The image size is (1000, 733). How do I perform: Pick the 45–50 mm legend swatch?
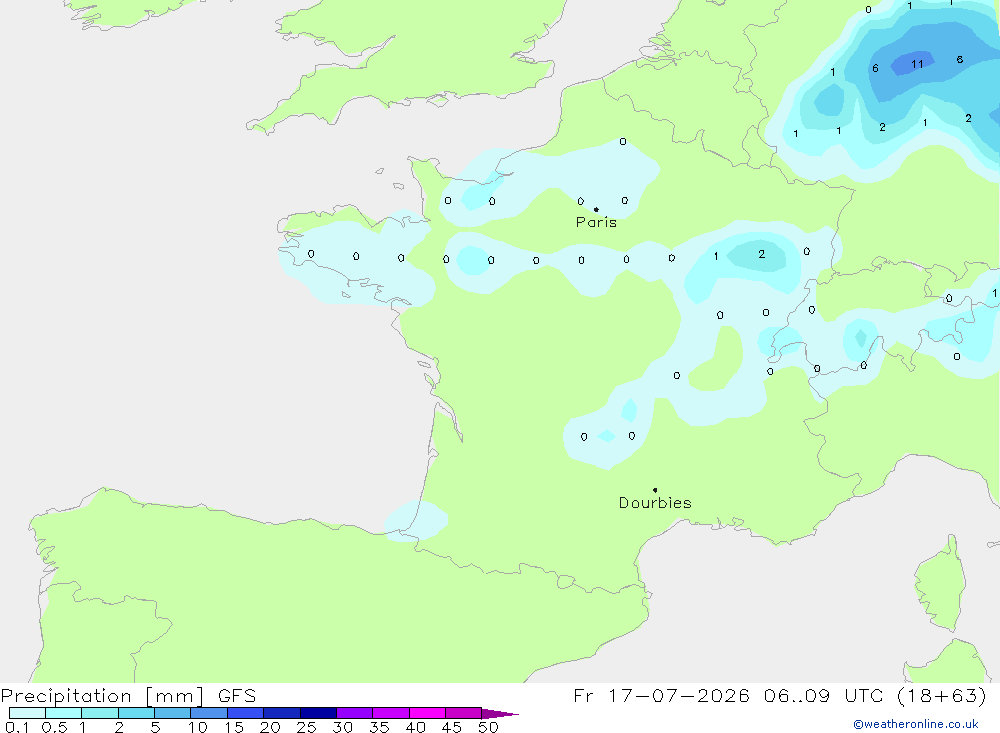pos(464,713)
